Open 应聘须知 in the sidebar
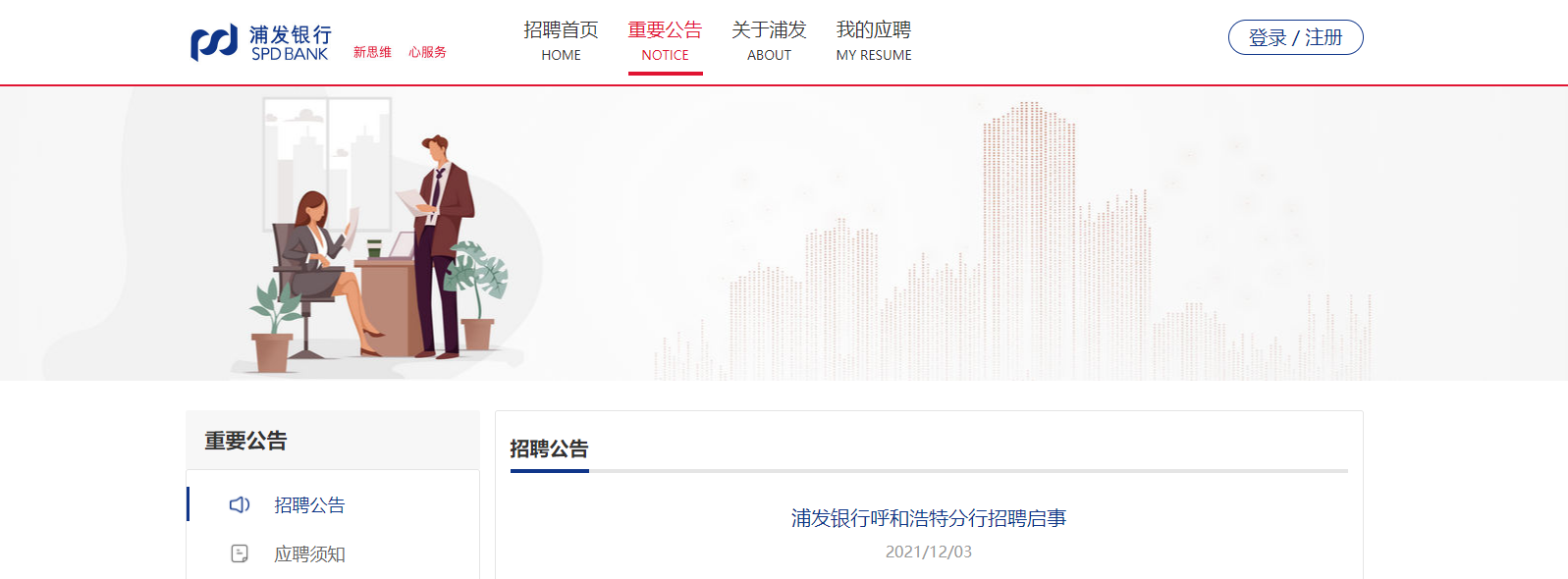The image size is (1568, 579). coord(309,553)
